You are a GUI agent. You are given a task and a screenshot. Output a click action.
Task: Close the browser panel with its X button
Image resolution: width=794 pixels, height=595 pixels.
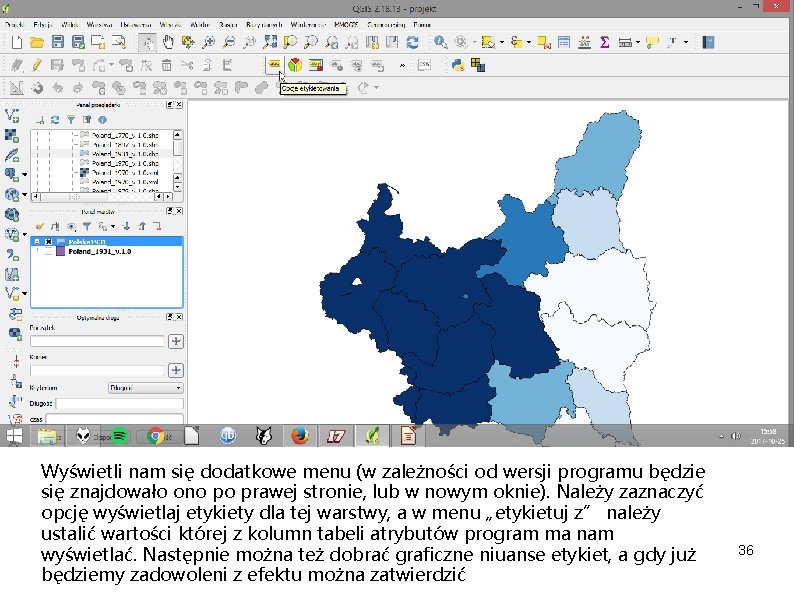(x=179, y=105)
